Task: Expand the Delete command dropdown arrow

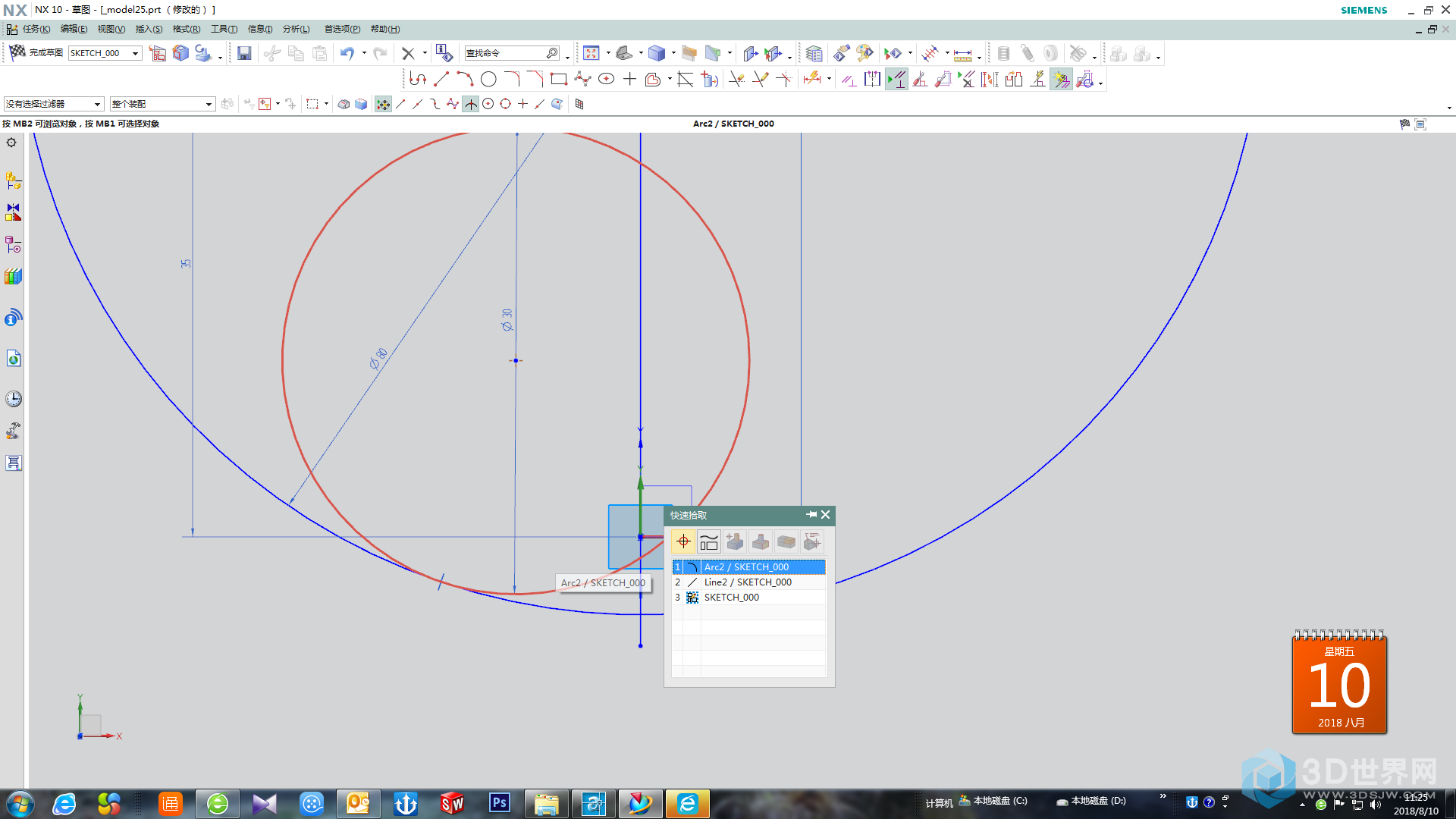Action: (x=425, y=53)
